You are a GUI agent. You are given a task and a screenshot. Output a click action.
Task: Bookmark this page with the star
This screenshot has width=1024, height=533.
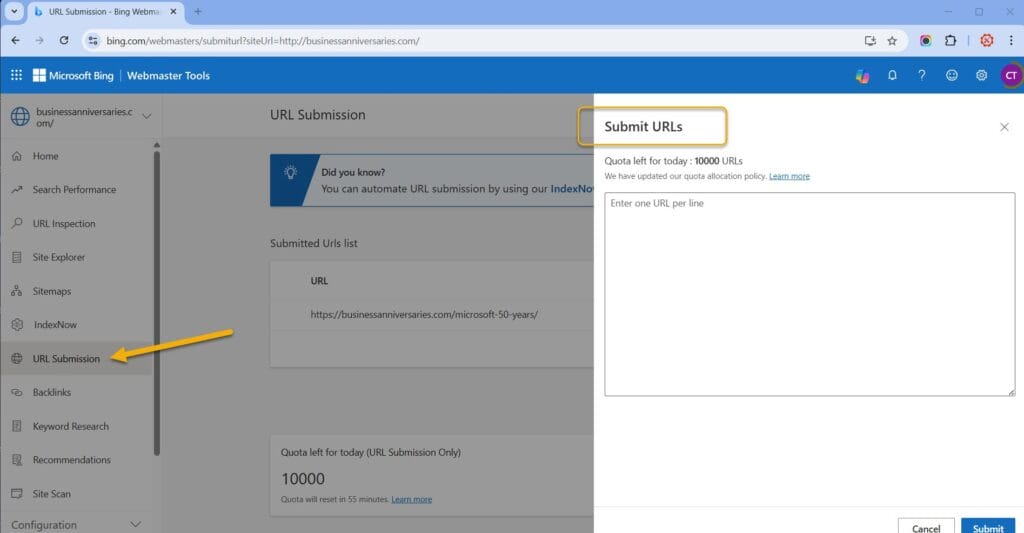pos(892,40)
